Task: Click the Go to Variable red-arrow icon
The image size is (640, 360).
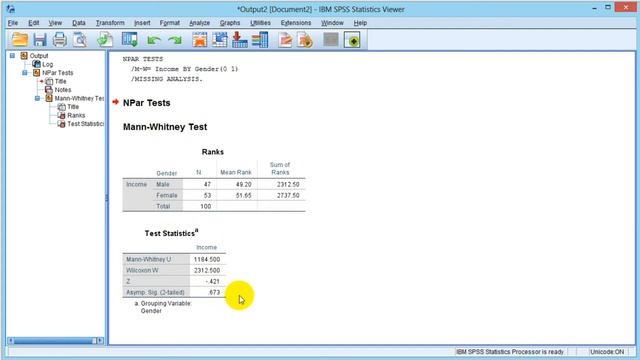Action: click(240, 40)
